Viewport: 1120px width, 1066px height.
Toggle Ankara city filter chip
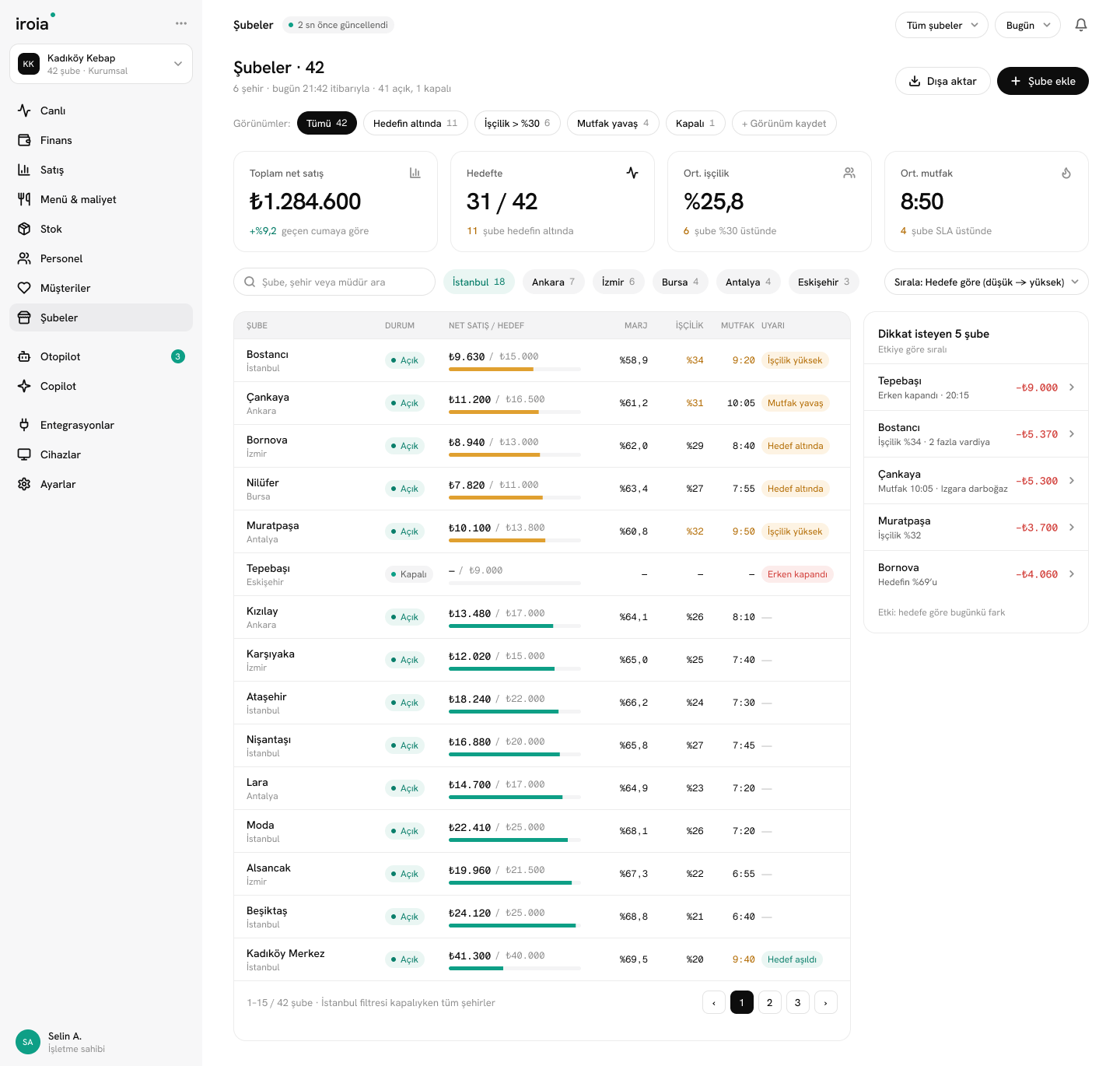pyautogui.click(x=553, y=282)
